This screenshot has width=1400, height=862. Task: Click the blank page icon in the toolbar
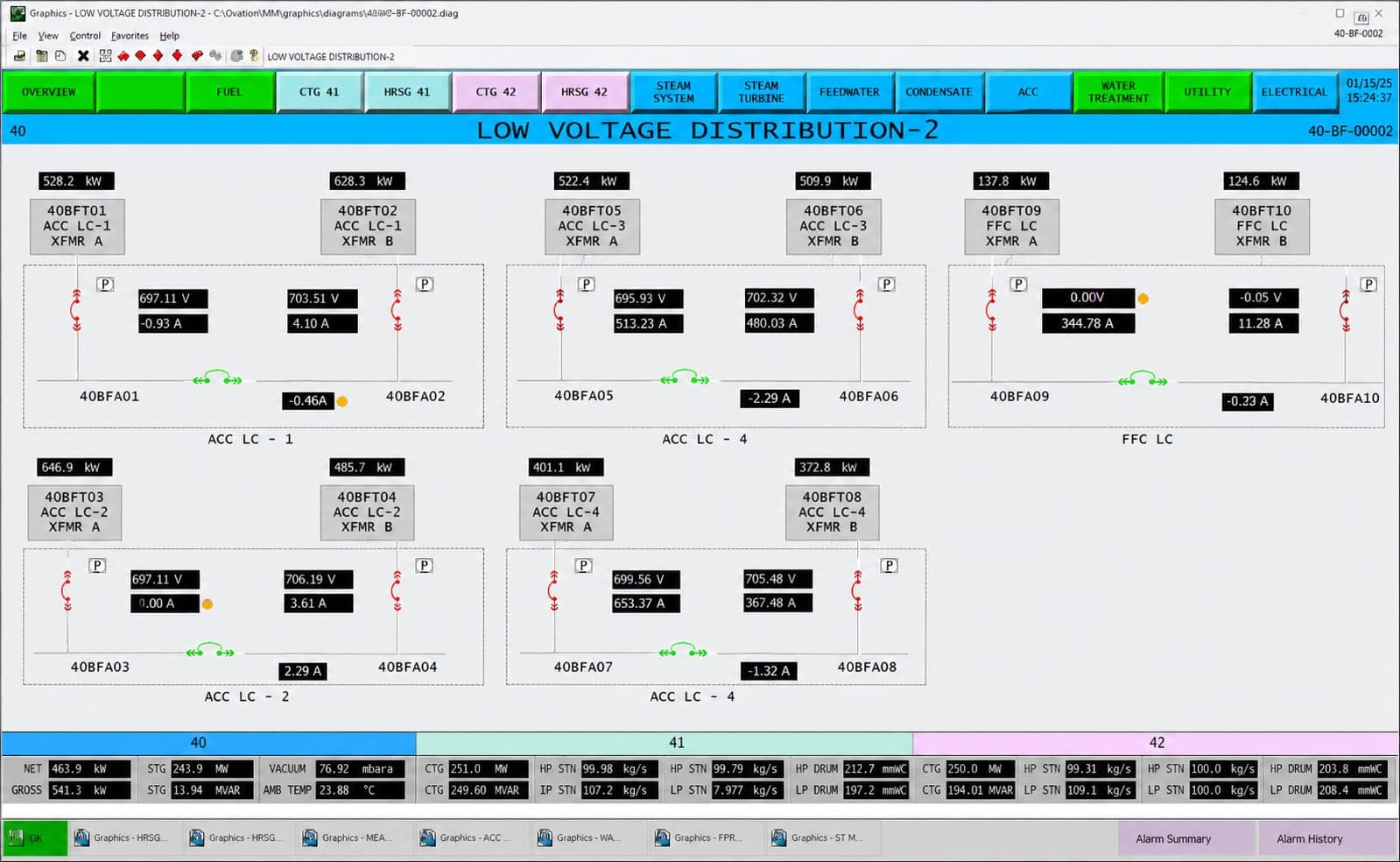pyautogui.click(x=60, y=56)
